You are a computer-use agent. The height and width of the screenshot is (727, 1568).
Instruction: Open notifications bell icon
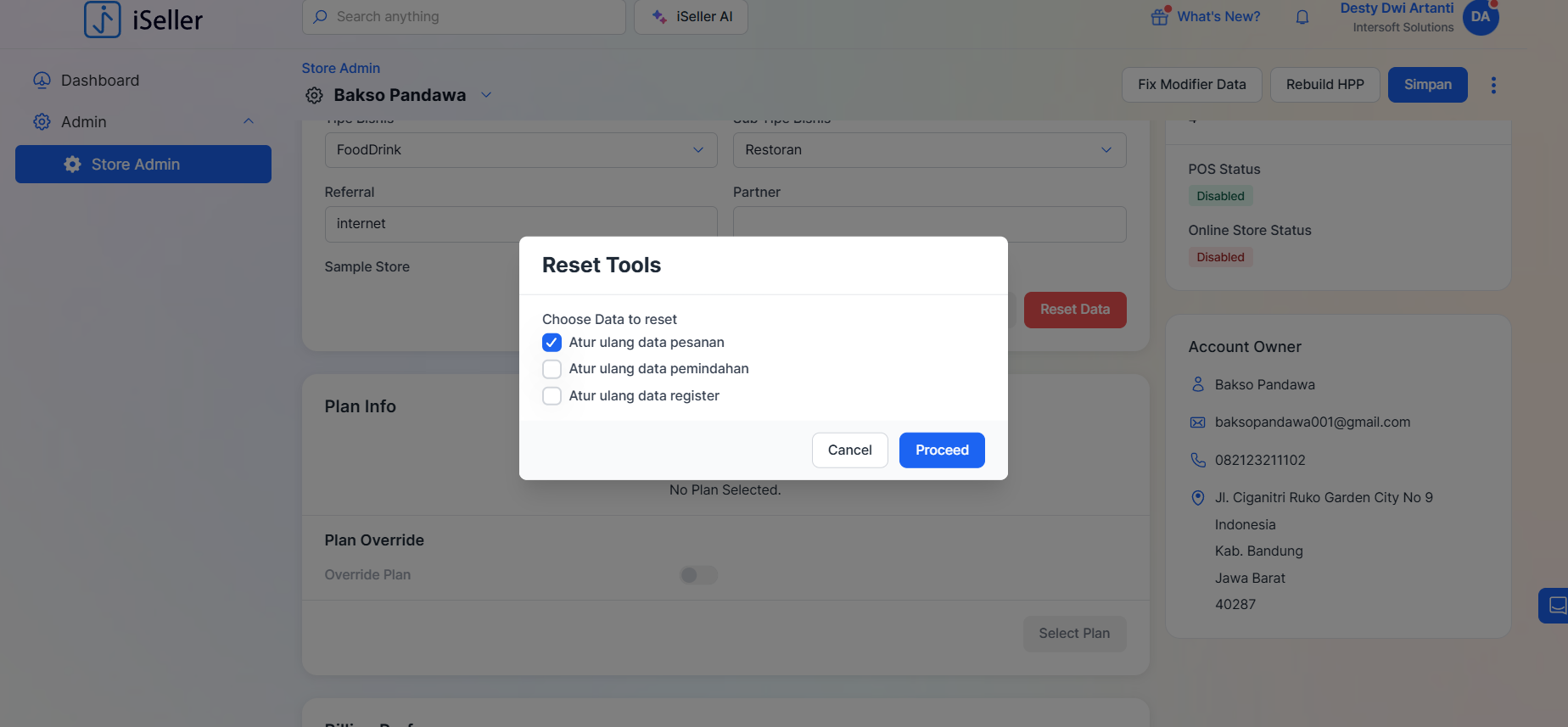[1302, 17]
